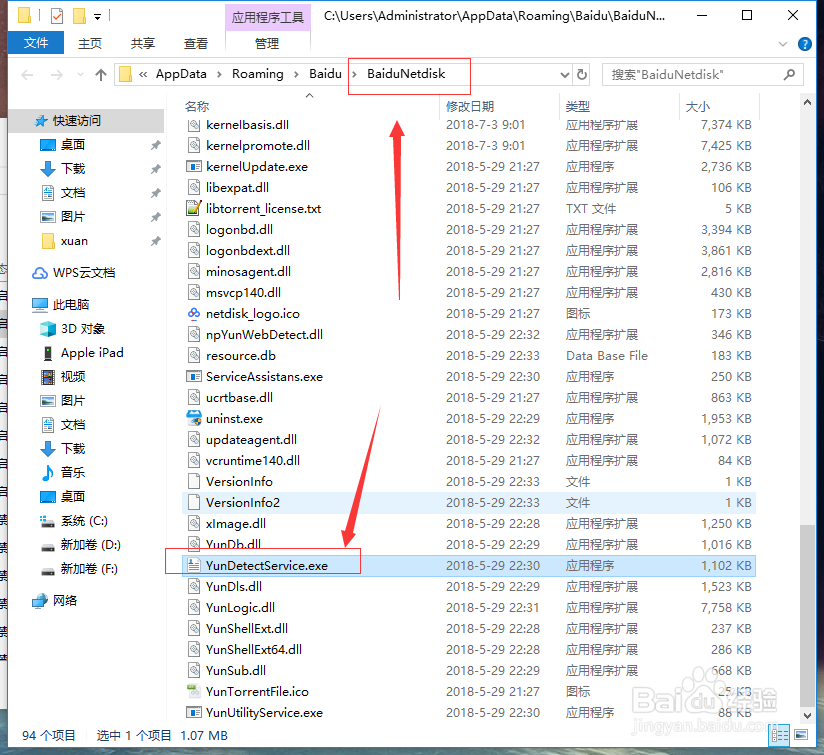Open the xuan folder in quick access
824x755 pixels.
click(74, 241)
